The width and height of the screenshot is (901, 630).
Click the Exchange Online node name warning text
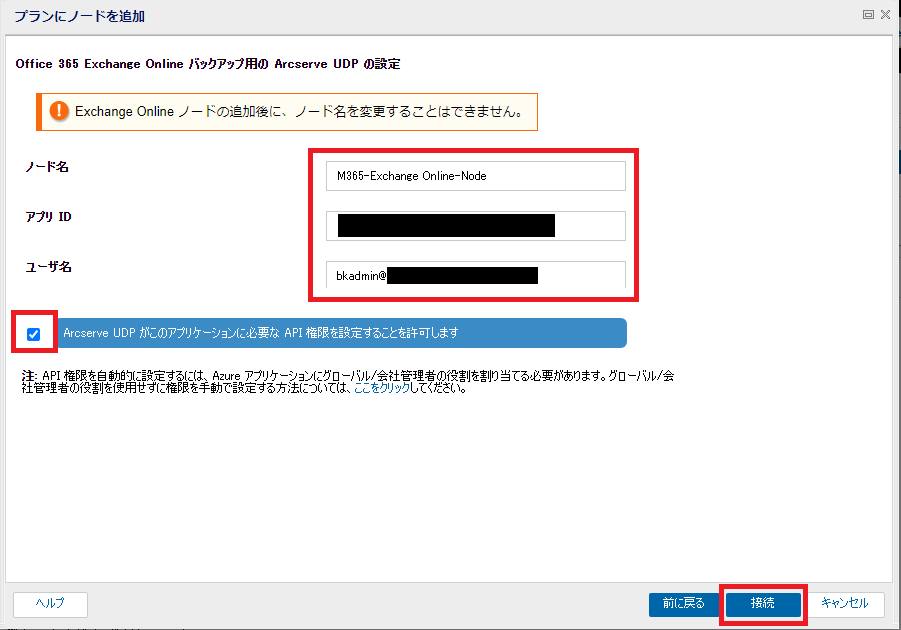point(299,112)
